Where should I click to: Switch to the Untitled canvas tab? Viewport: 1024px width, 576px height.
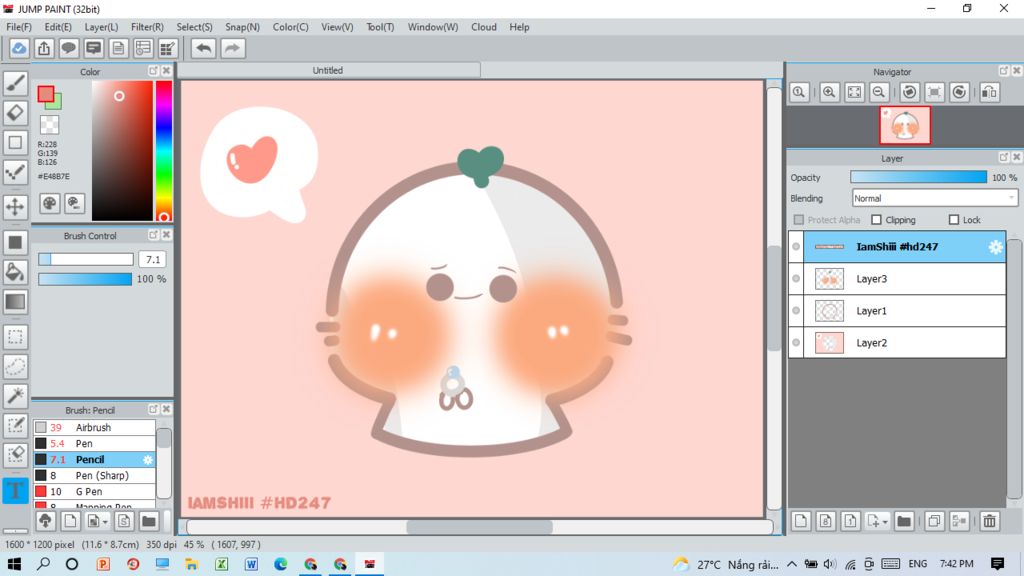pos(328,70)
